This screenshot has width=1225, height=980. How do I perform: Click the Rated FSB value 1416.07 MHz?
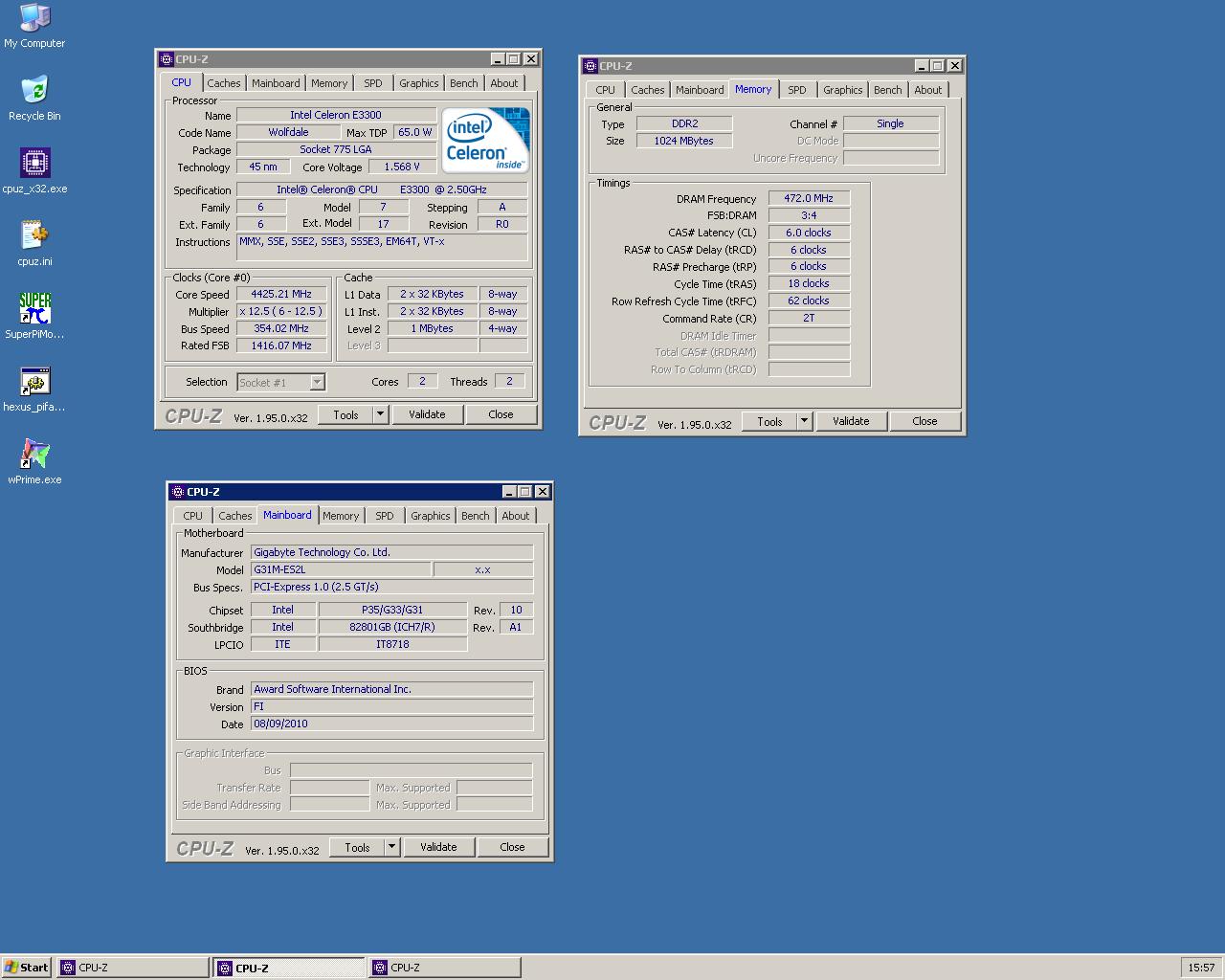click(281, 345)
